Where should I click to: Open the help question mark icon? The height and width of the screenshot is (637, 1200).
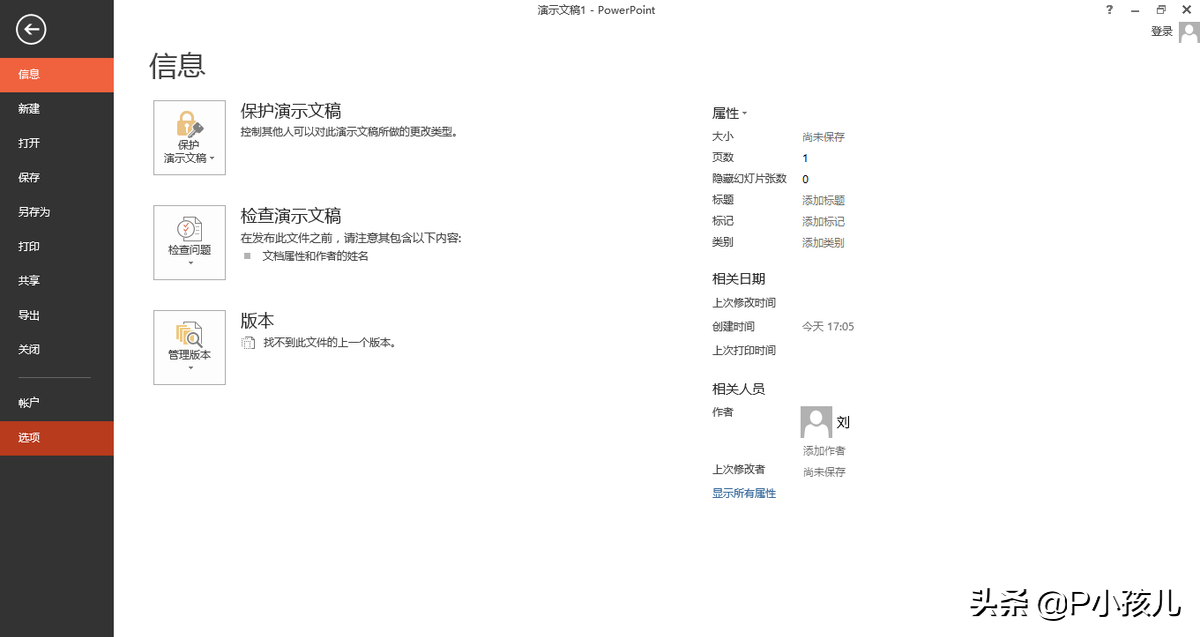(x=1109, y=10)
